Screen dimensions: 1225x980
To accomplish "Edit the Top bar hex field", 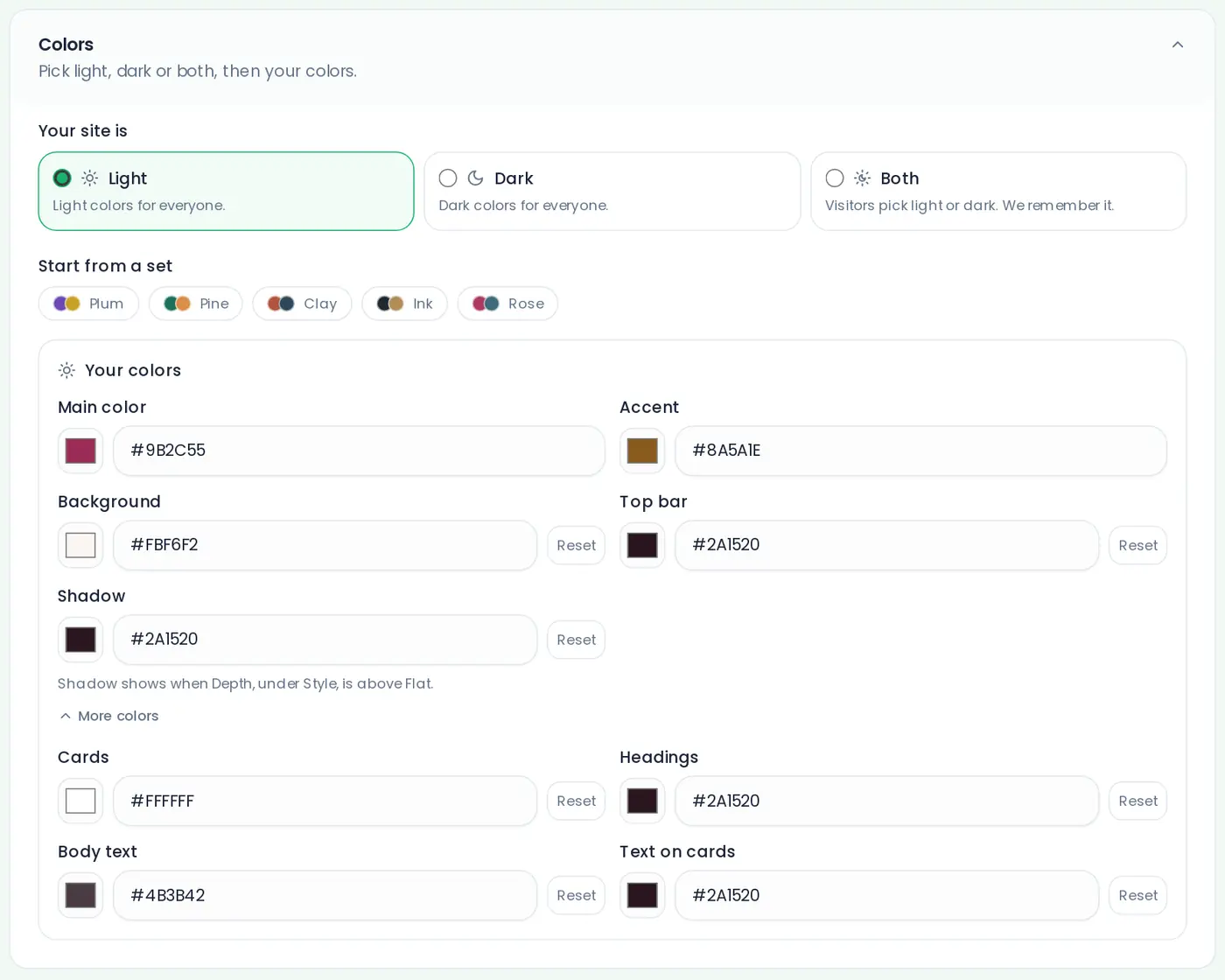I will tap(886, 545).
